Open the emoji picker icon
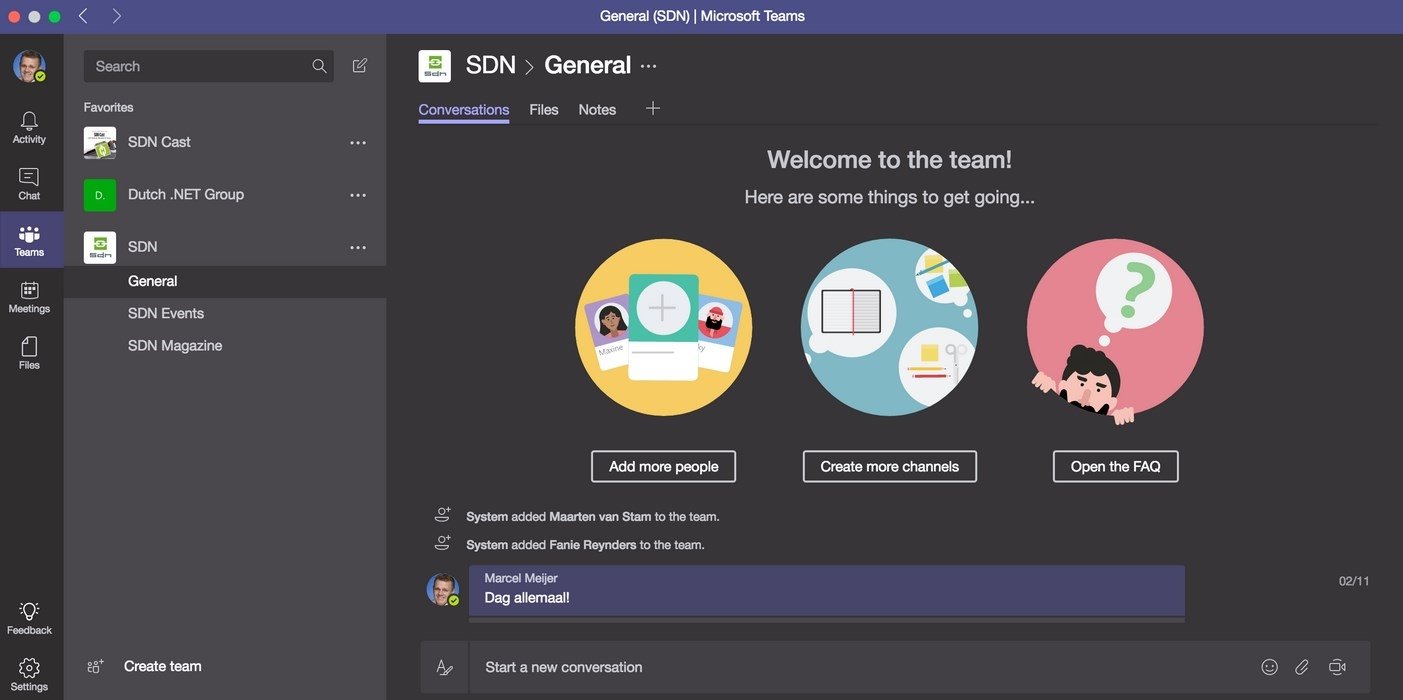This screenshot has height=700, width=1403. [x=1270, y=667]
